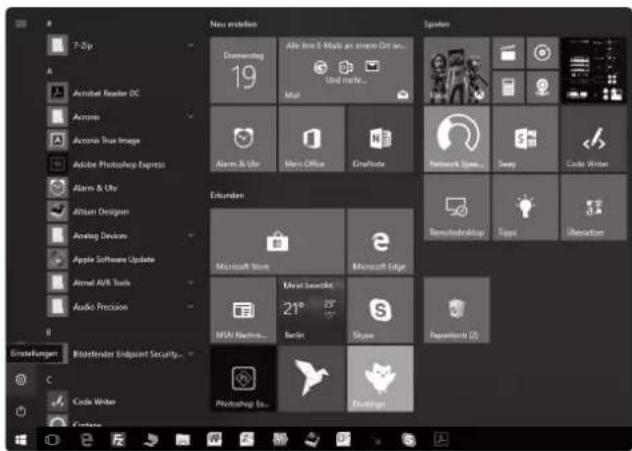Open the Remotedesktop tile
The width and height of the screenshot is (632, 451).
coord(457,207)
